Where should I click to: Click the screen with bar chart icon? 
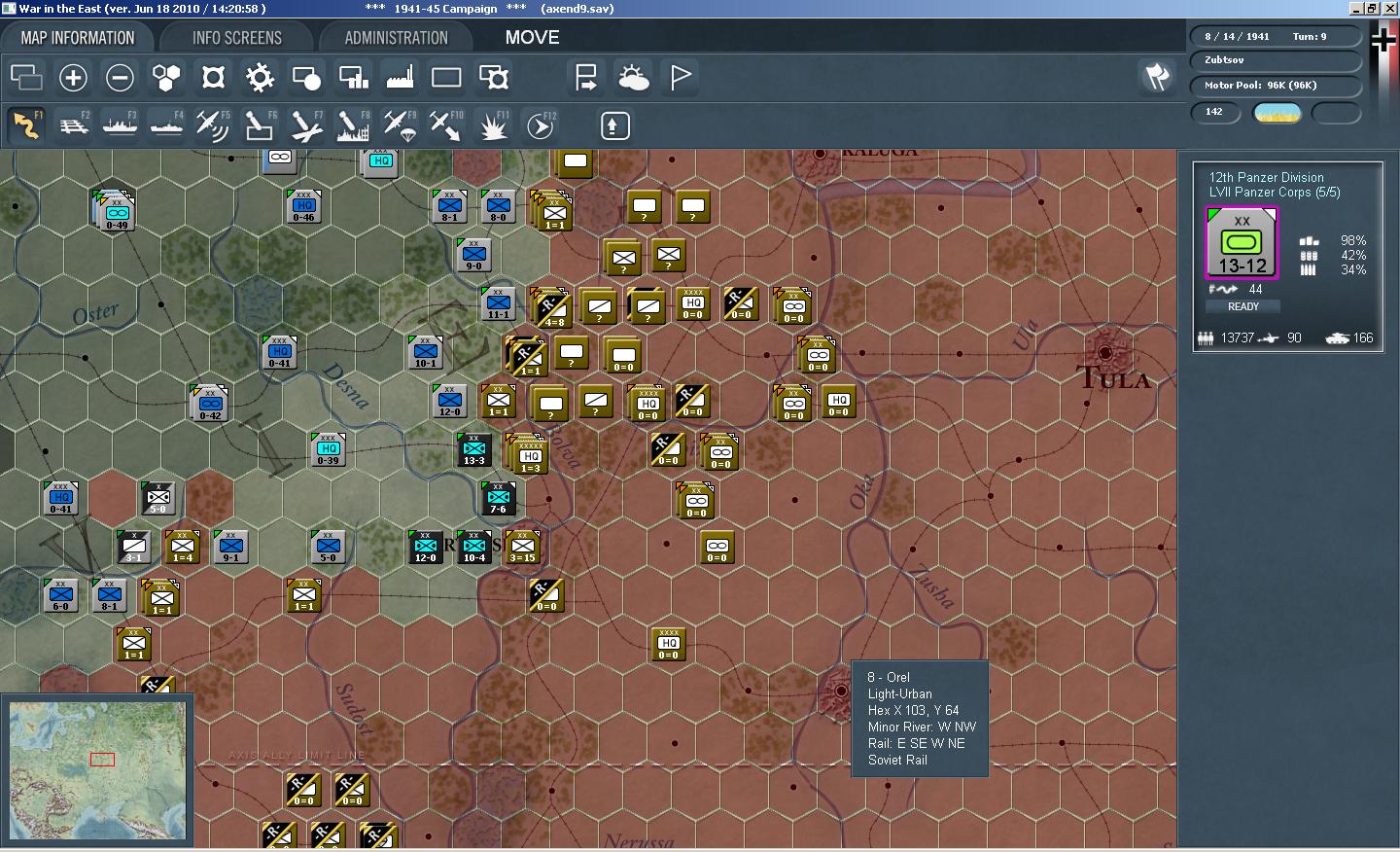point(353,77)
